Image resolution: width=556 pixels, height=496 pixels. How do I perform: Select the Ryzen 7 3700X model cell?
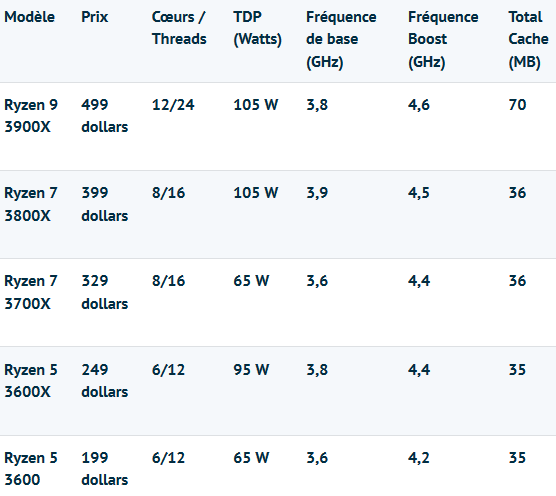(x=31, y=292)
